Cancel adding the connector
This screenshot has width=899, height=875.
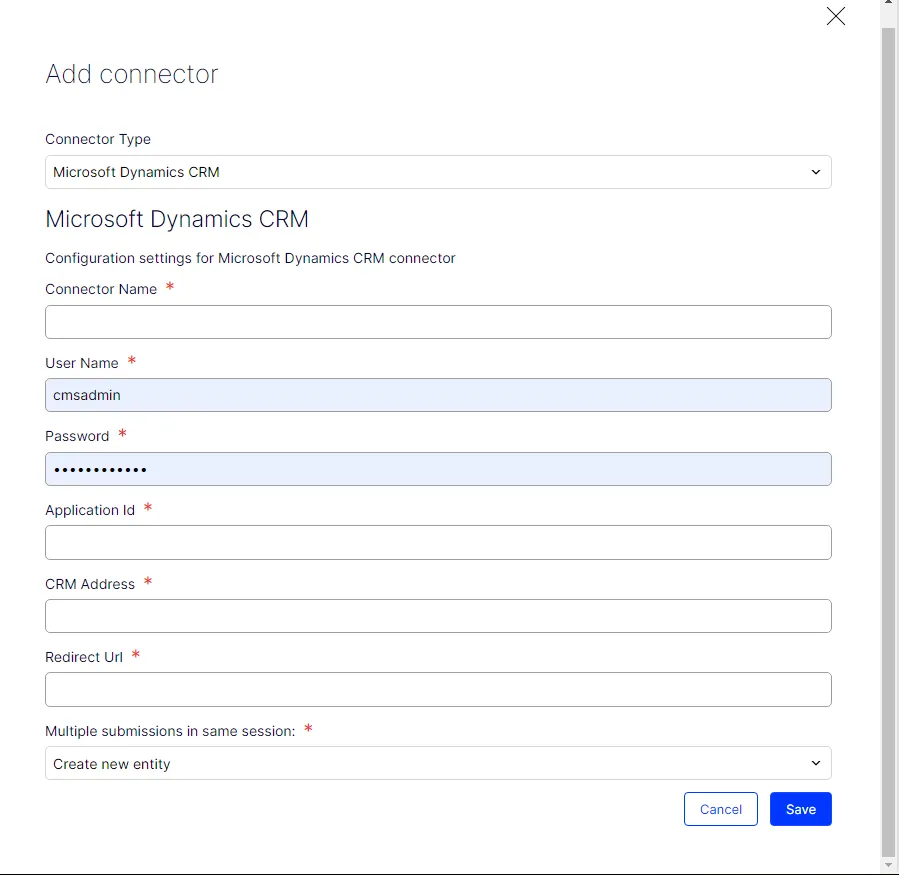721,809
